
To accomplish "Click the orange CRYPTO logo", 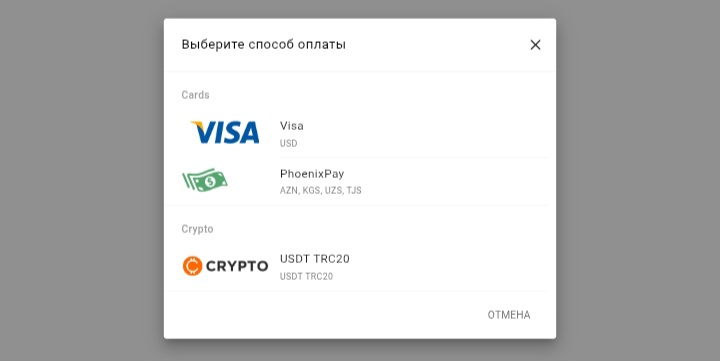I will [x=225, y=266].
